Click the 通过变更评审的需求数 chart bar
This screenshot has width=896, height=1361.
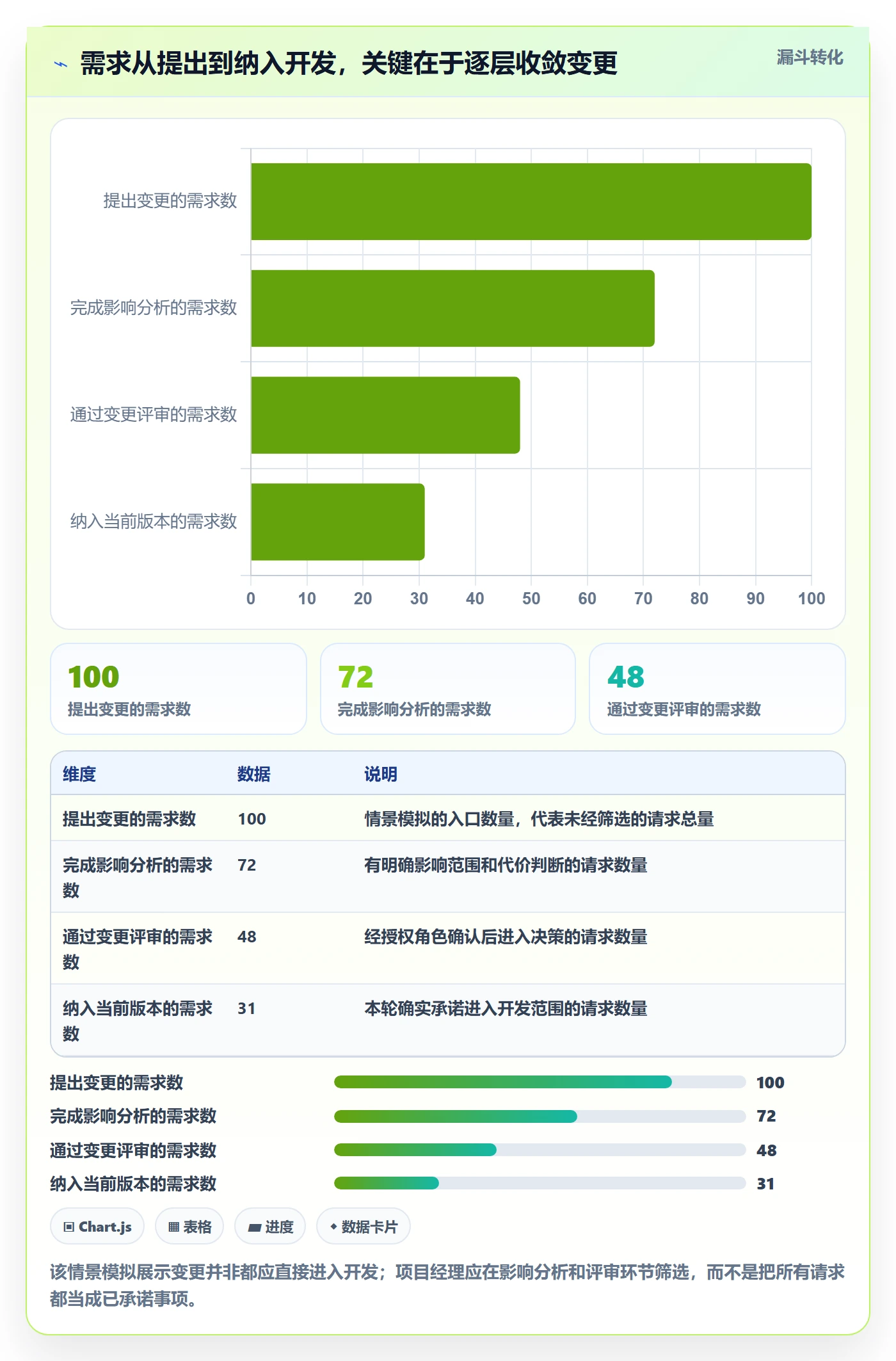tap(385, 415)
